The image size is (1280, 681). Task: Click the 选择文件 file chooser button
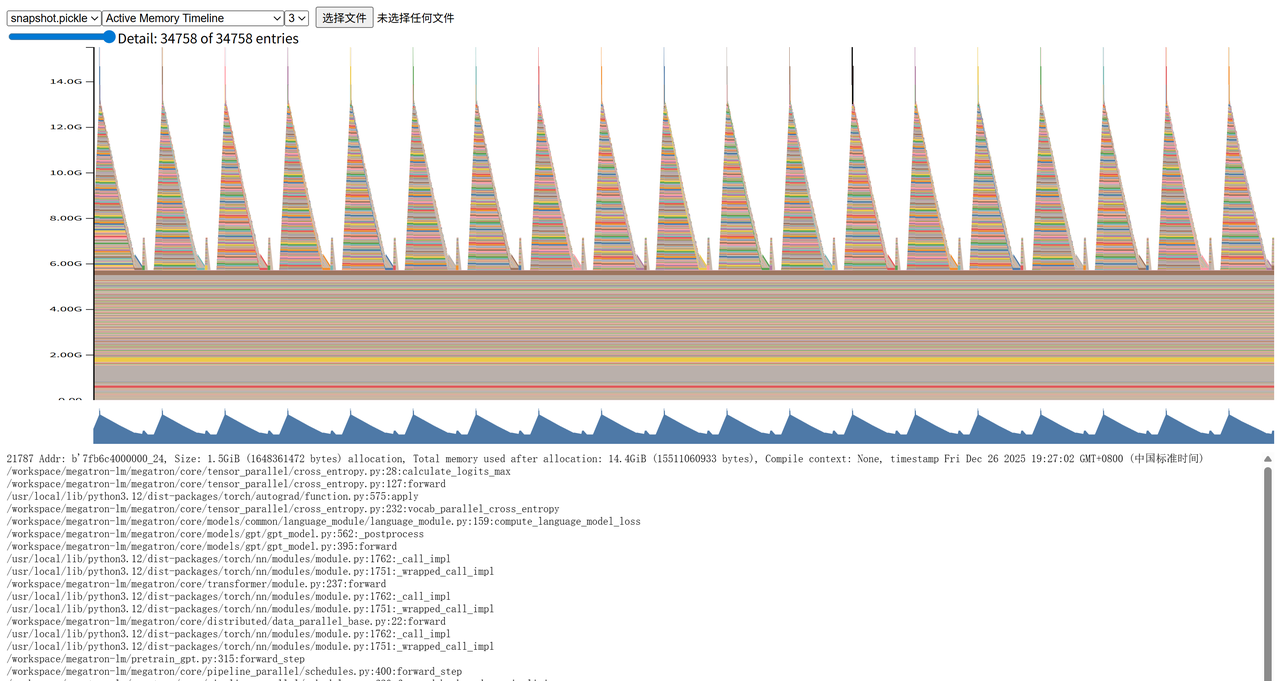tap(344, 18)
